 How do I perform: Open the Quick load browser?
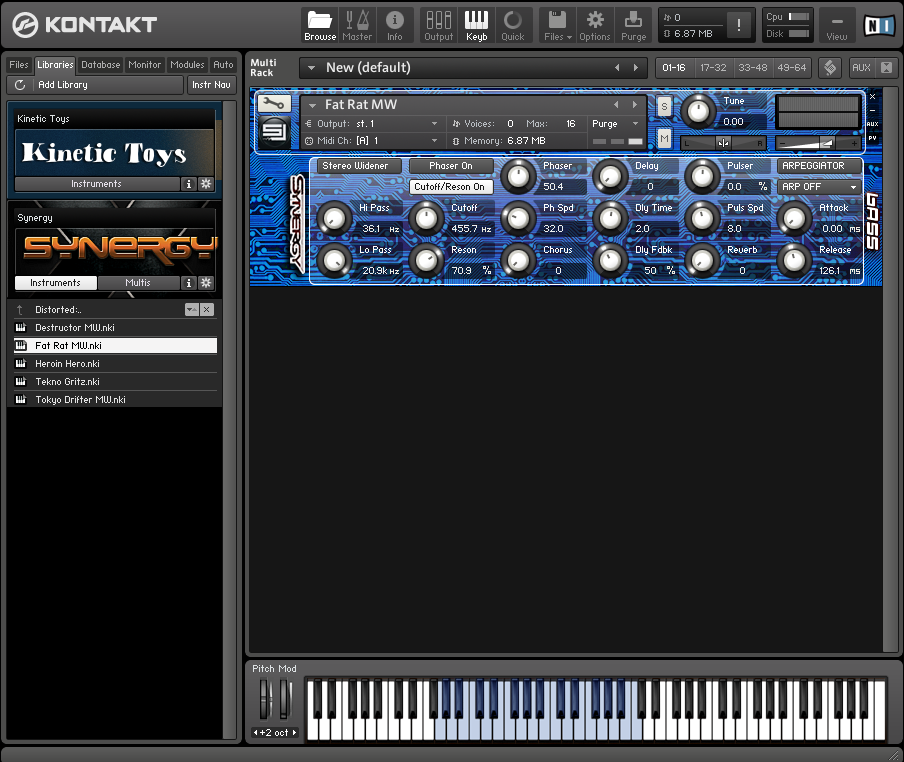[x=513, y=25]
